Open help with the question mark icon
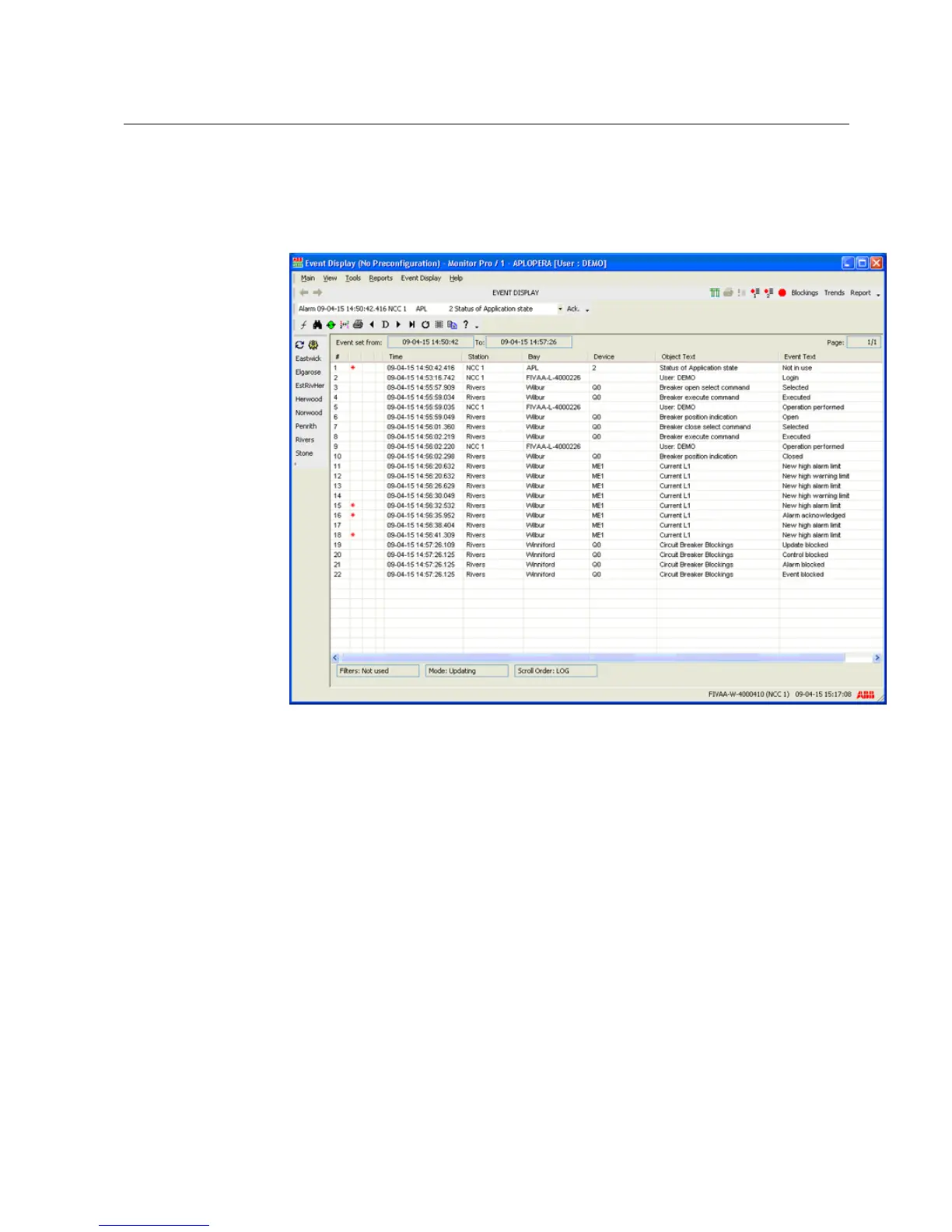The width and height of the screenshot is (952, 1232). pyautogui.click(x=466, y=325)
